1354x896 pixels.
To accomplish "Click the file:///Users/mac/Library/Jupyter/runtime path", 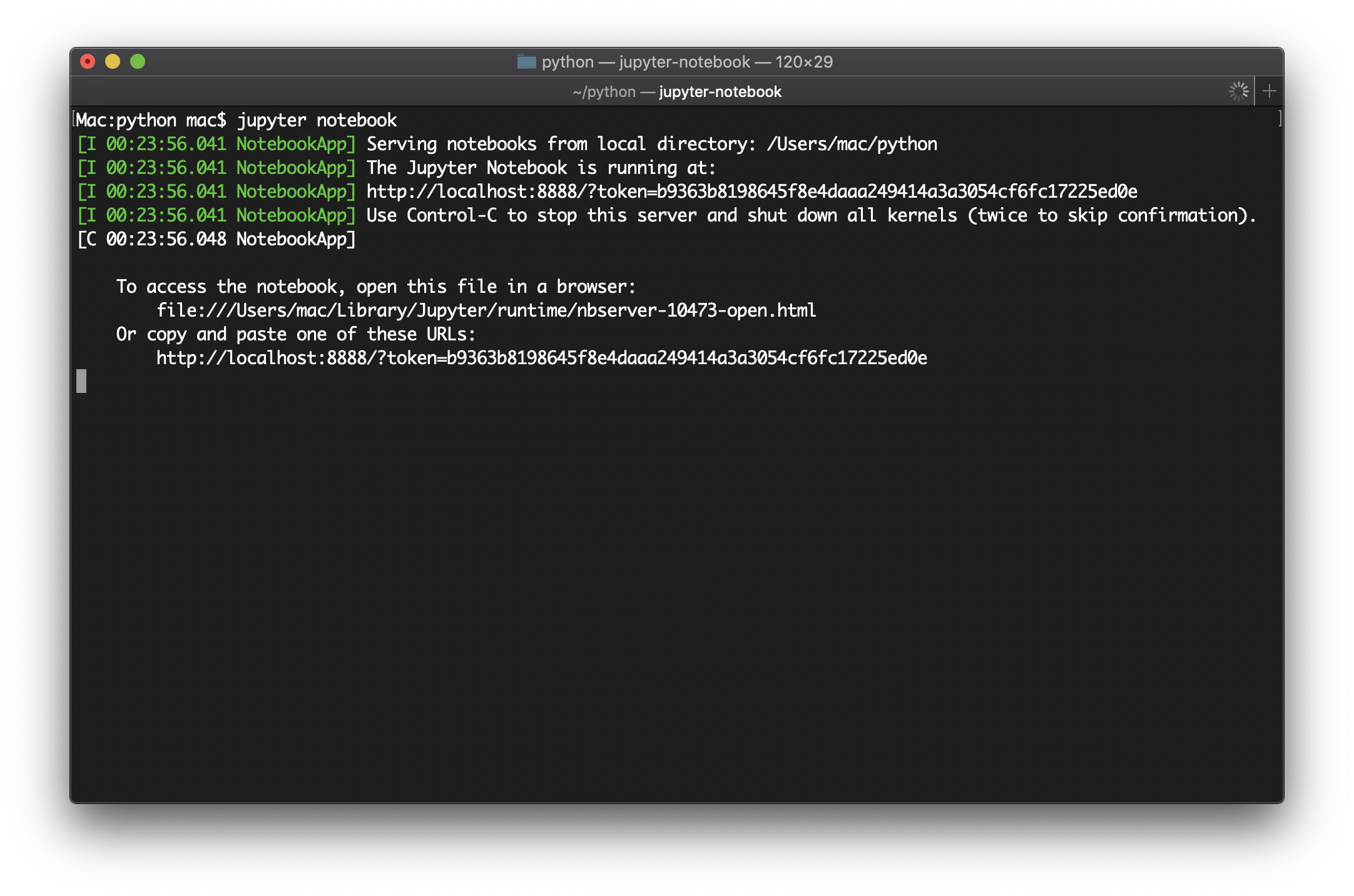I will point(487,310).
